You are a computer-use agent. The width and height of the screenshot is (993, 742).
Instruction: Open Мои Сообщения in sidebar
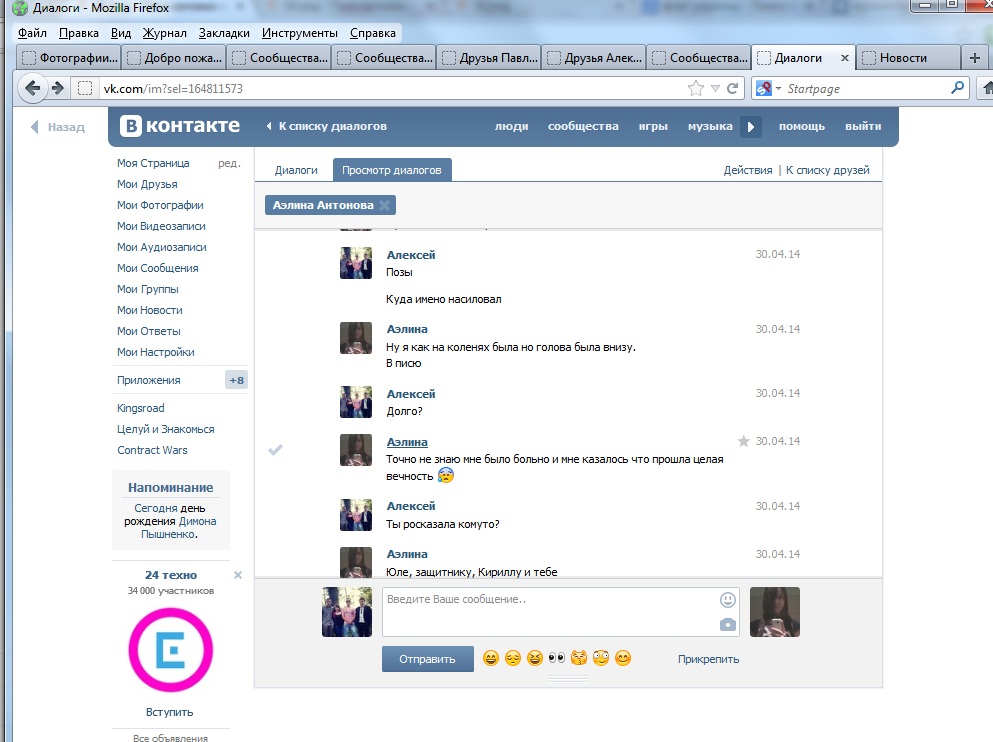point(158,268)
